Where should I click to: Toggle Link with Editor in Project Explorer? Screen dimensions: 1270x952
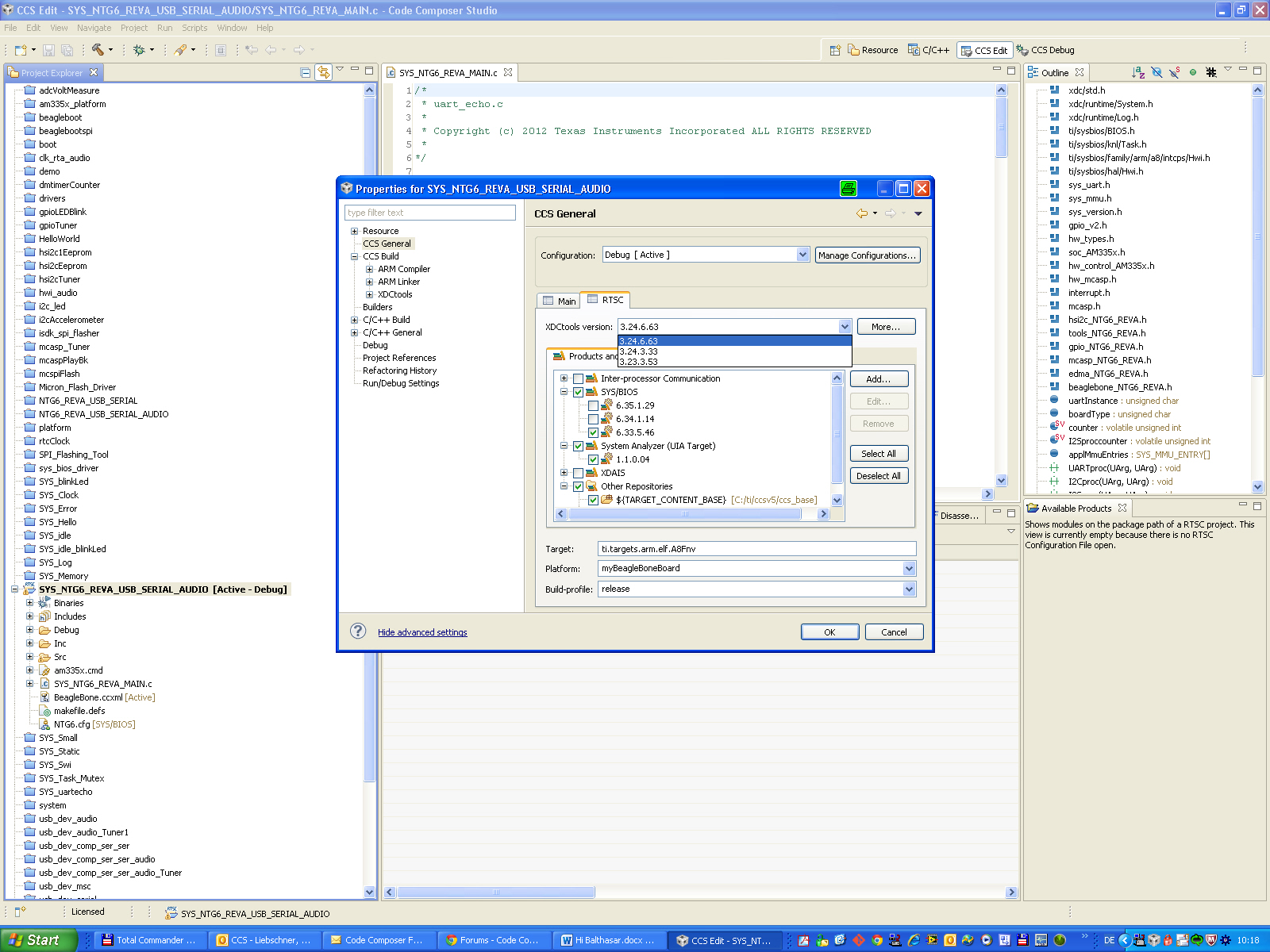(x=323, y=72)
